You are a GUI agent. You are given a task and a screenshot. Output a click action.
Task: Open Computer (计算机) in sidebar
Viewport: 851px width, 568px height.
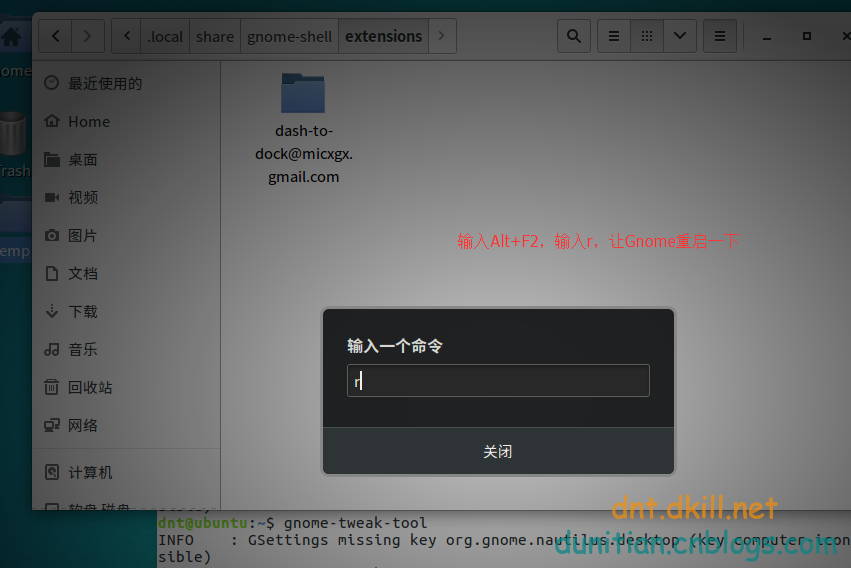[x=126, y=473]
